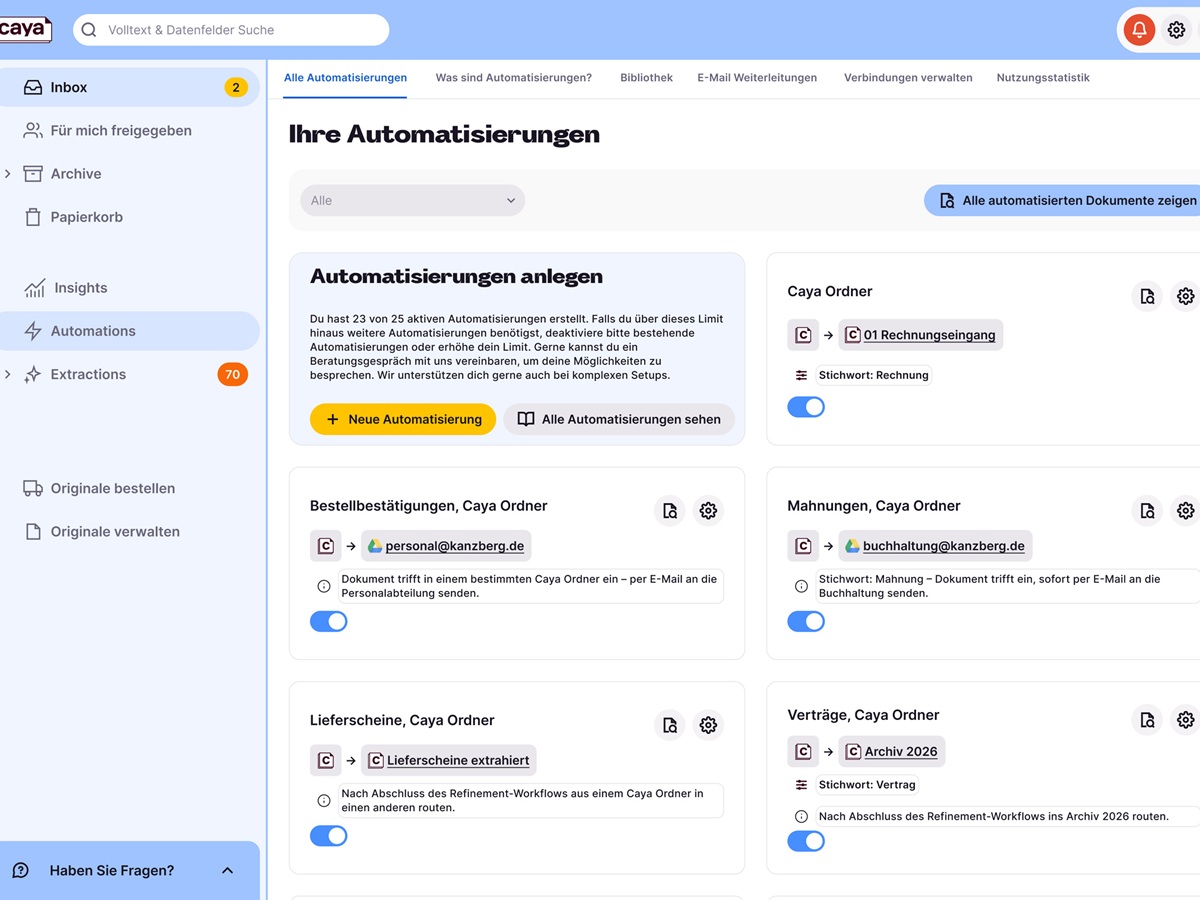Click Alle Automatisierungen sehen button
1200x900 pixels.
tap(619, 419)
